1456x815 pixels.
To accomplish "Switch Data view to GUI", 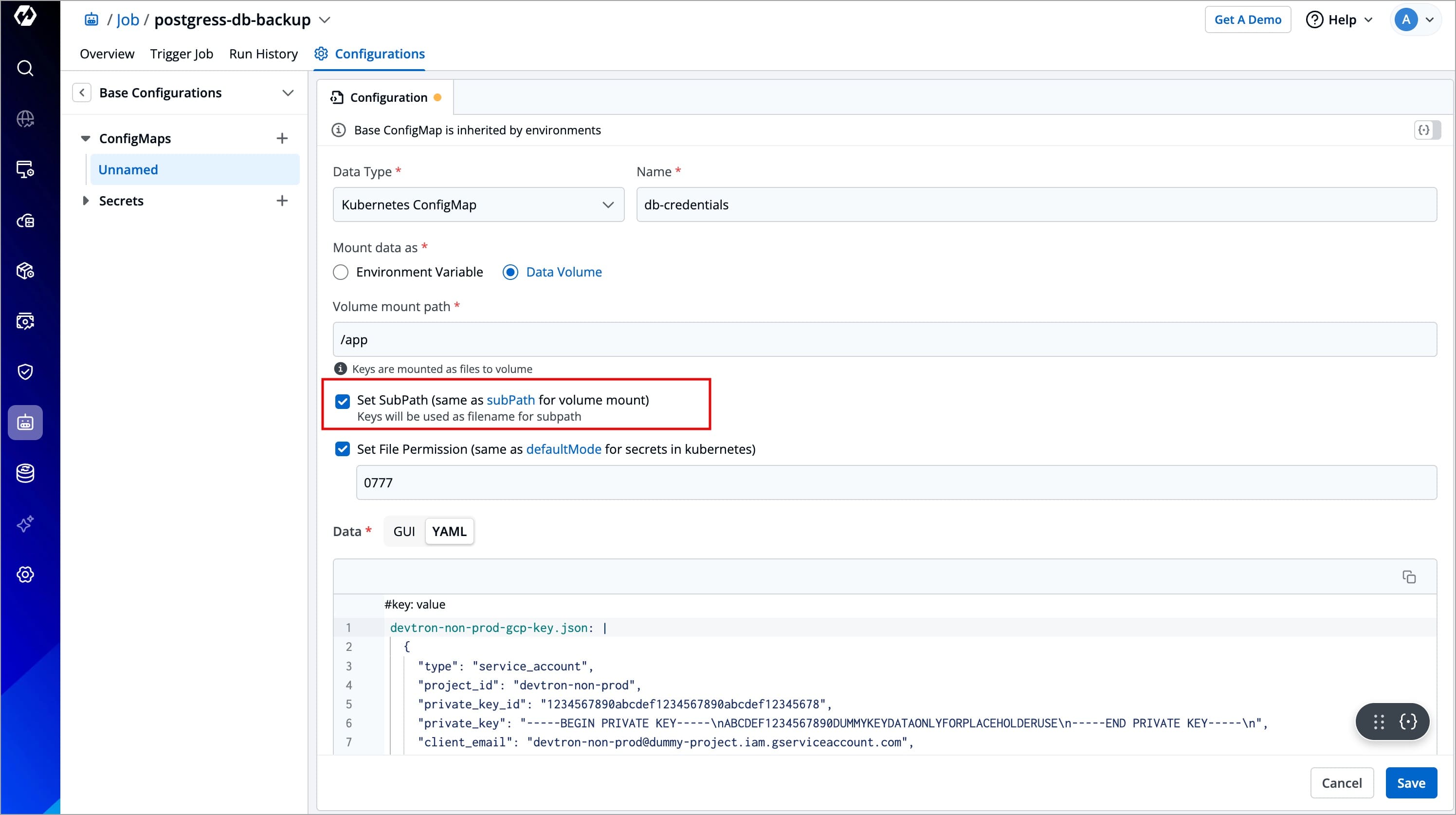I will (404, 532).
